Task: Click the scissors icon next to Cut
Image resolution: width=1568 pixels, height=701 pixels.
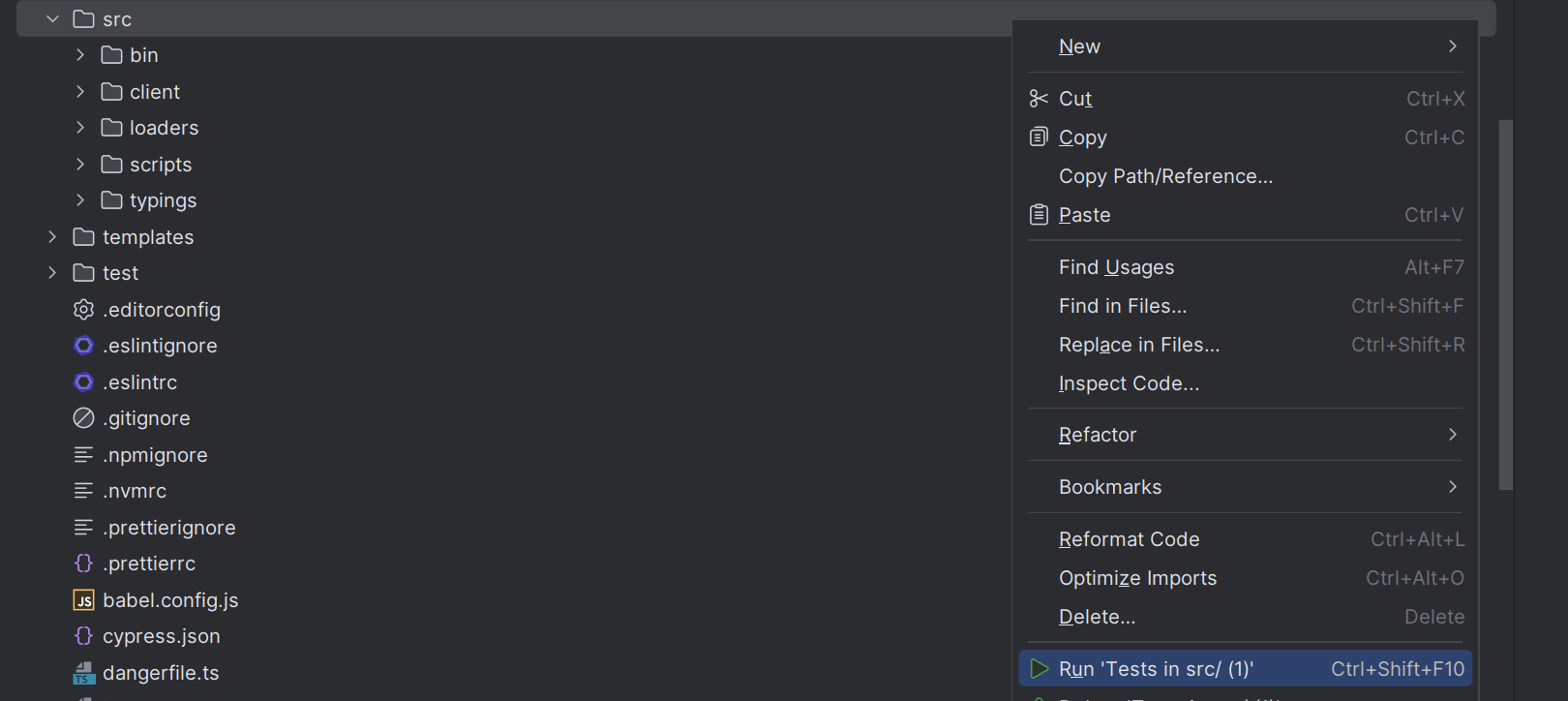Action: click(x=1038, y=98)
